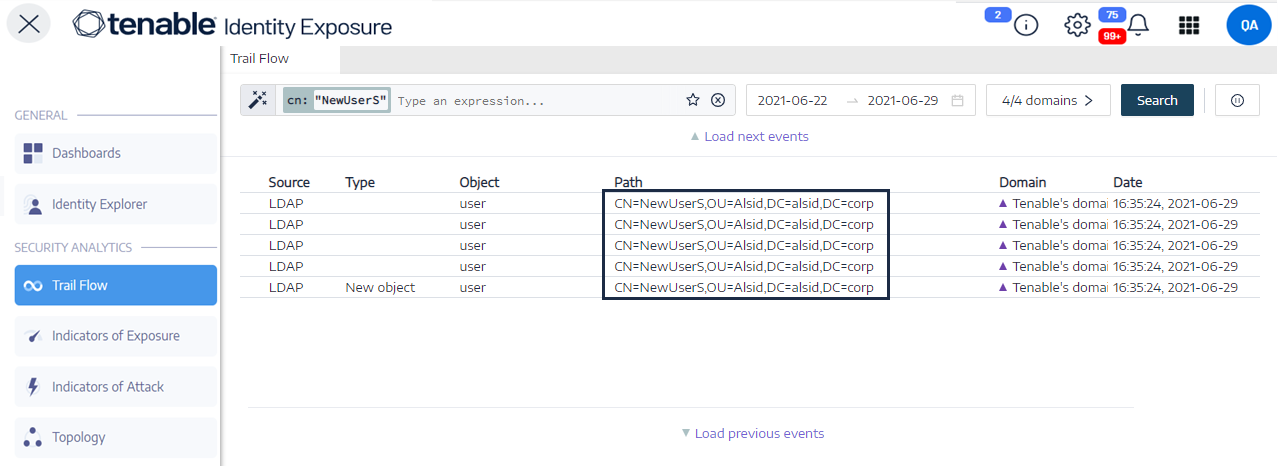Bookmark the query with the star icon
This screenshot has width=1280, height=466.
[x=692, y=100]
